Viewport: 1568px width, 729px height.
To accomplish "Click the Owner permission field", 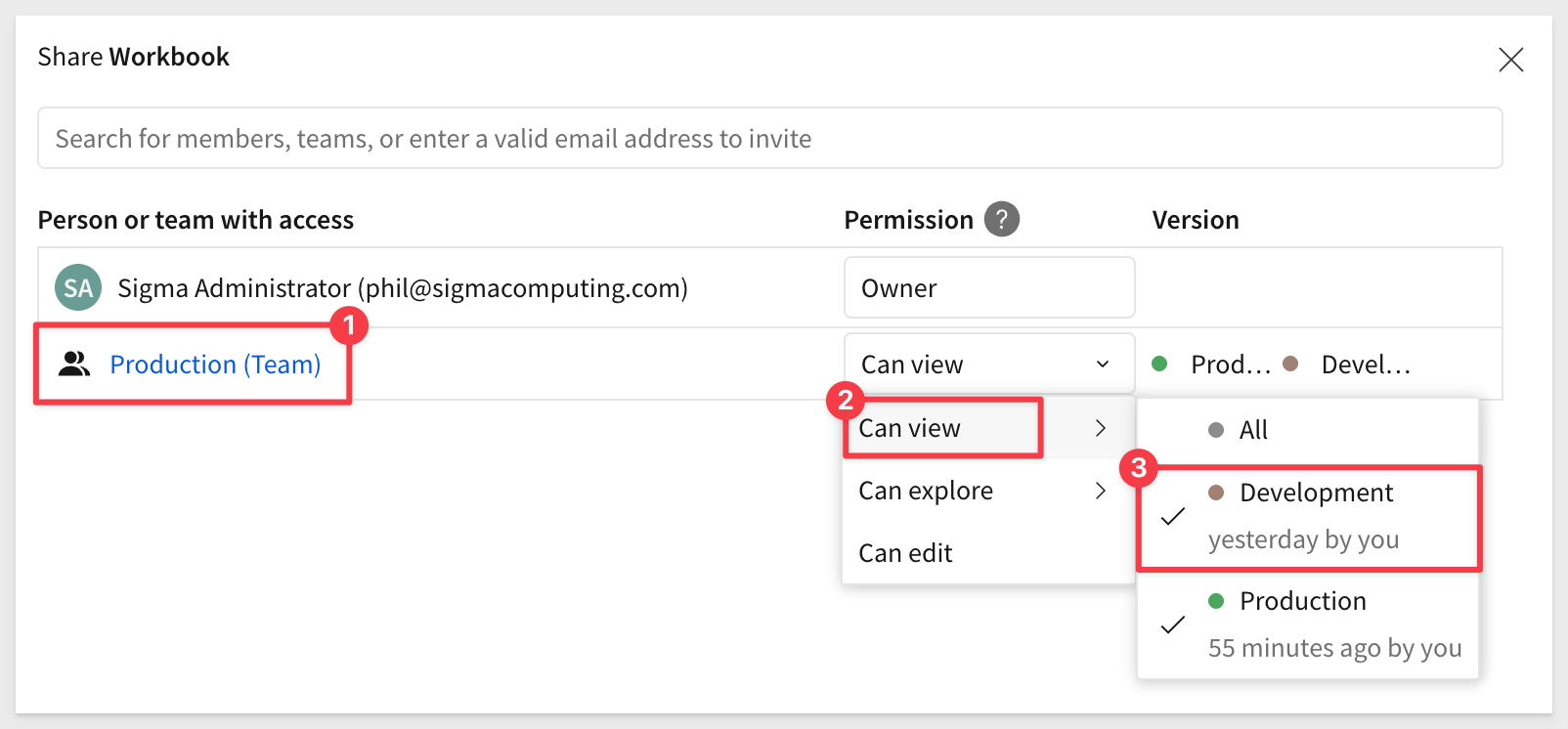I will [x=989, y=287].
